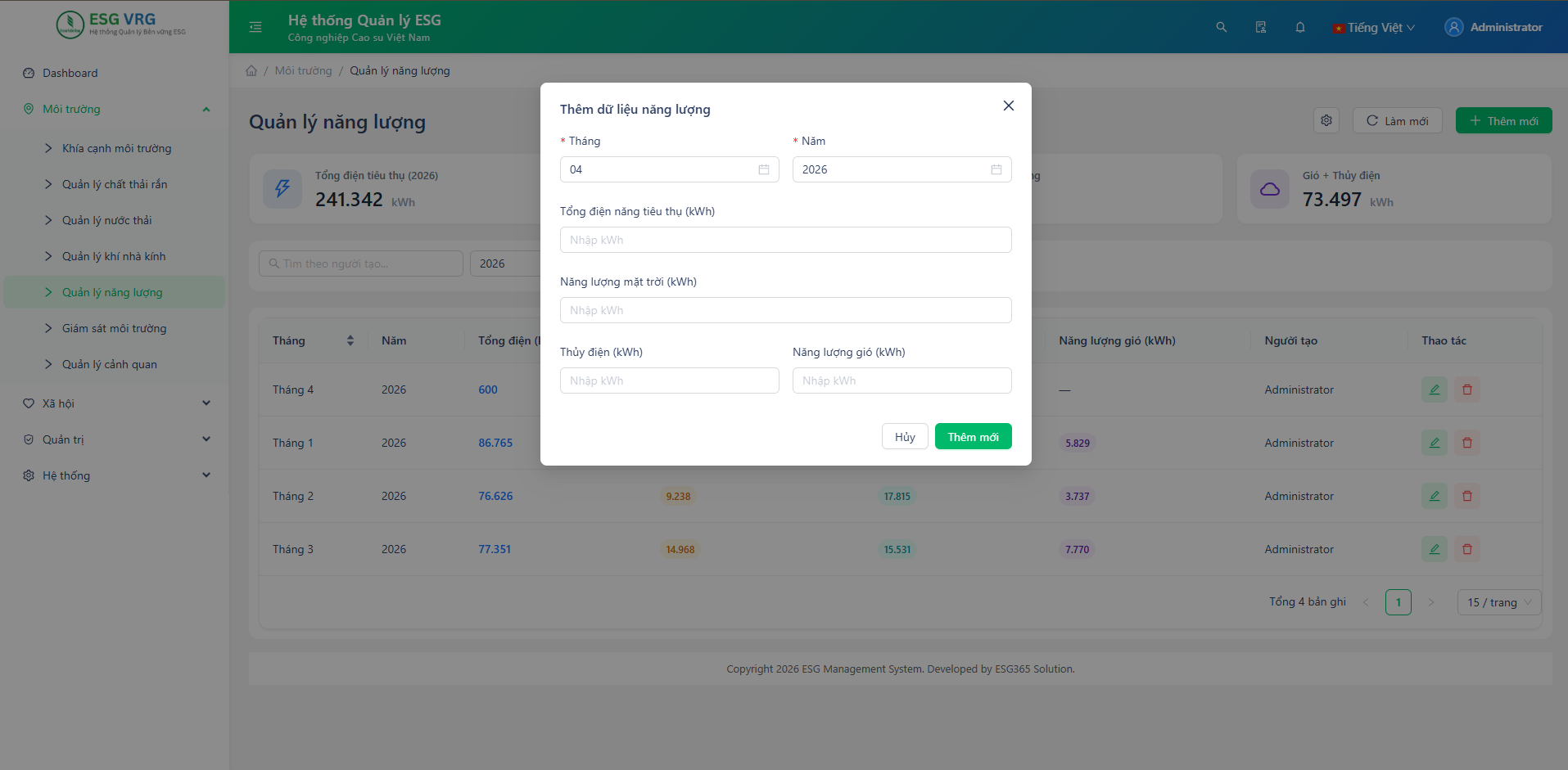The image size is (1568, 770).
Task: Click the 76.626 value in Tháng 2 row
Action: point(495,496)
